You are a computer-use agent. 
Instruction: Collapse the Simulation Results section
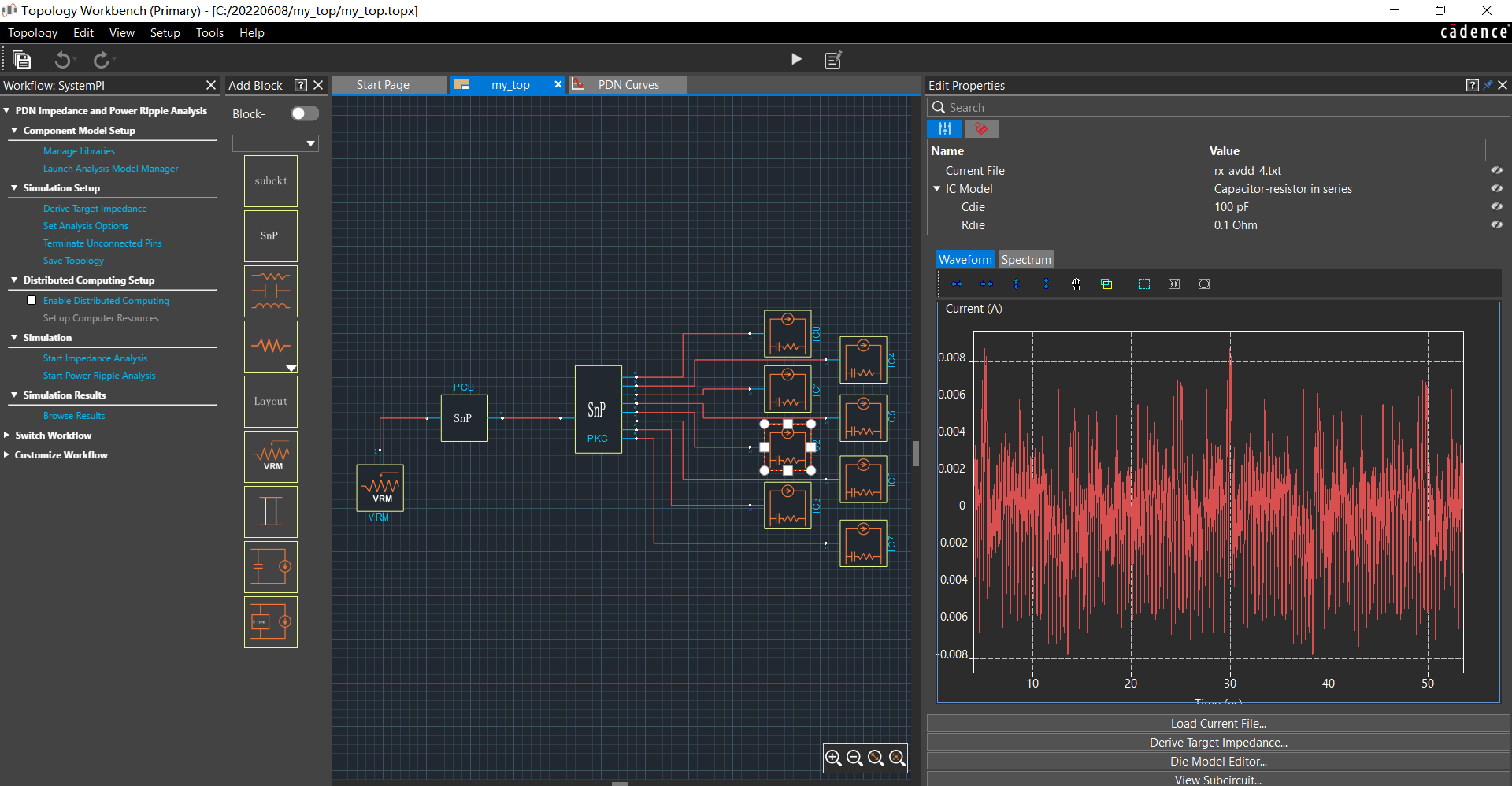[14, 395]
